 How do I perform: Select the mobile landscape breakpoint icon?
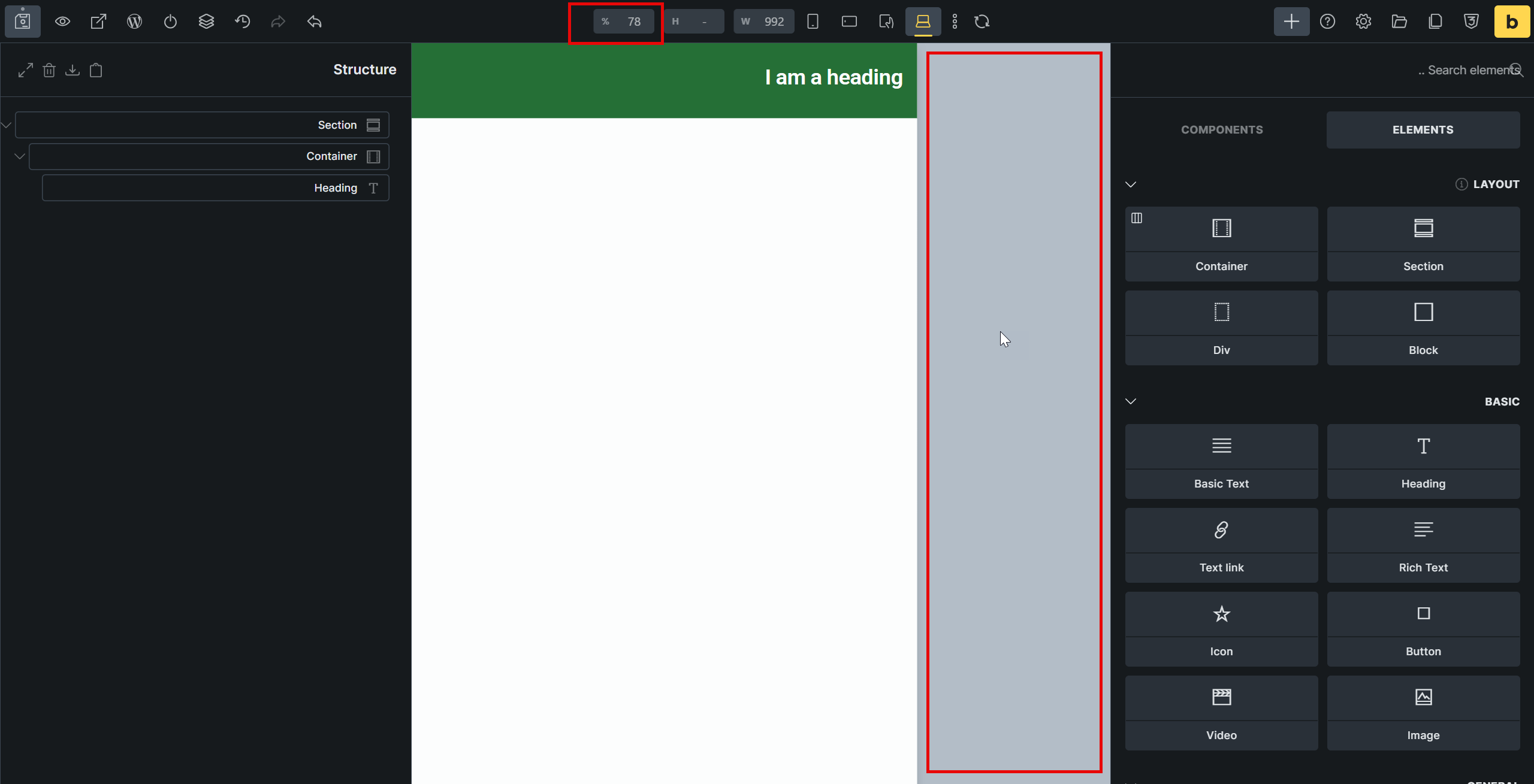pos(849,22)
